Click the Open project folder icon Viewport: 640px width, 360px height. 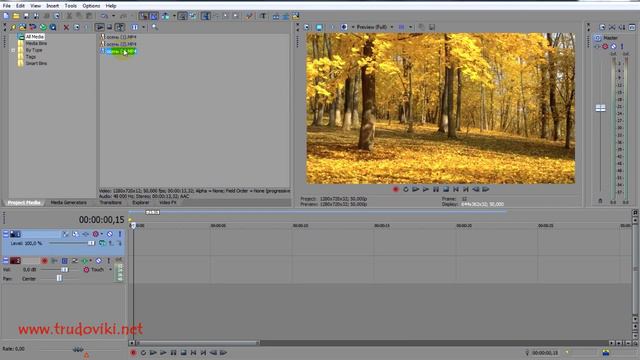[x=16, y=16]
